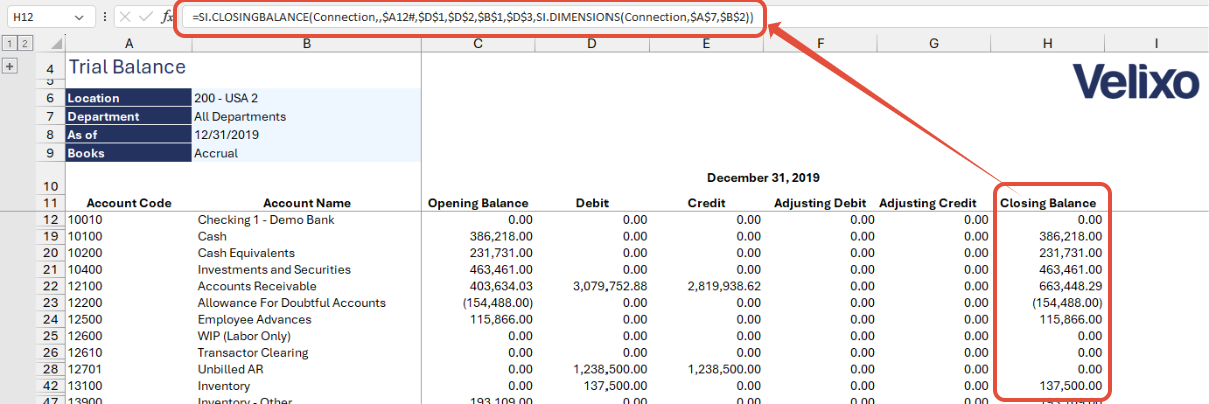The height and width of the screenshot is (404, 1209).
Task: Click account code 10010 cell
Action: (x=129, y=219)
